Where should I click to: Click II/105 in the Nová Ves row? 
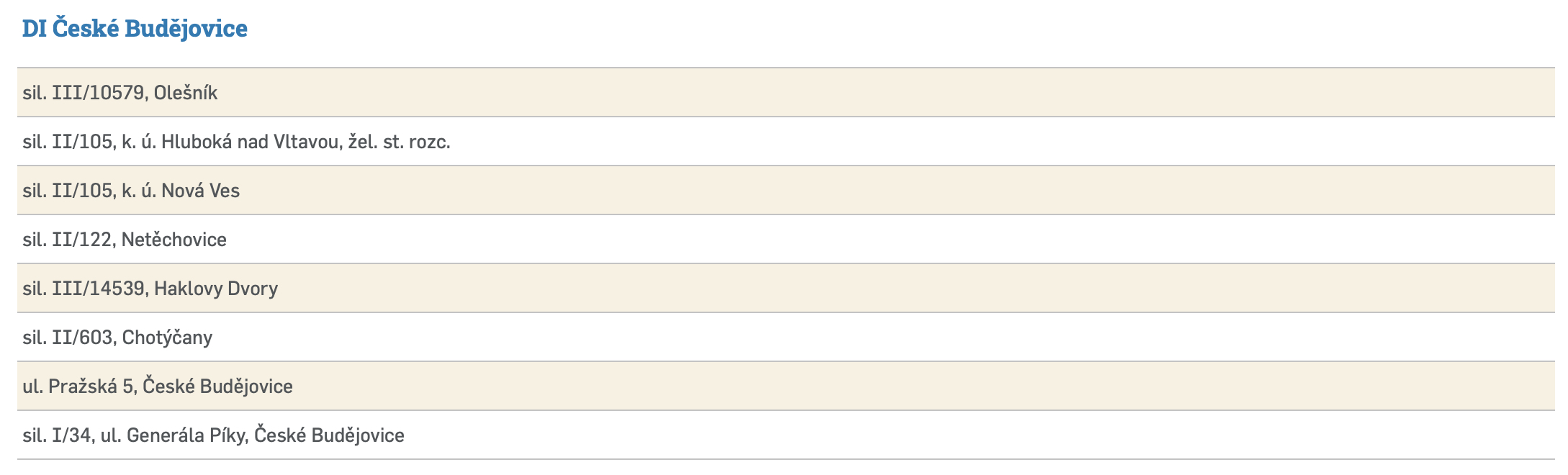coord(82,191)
